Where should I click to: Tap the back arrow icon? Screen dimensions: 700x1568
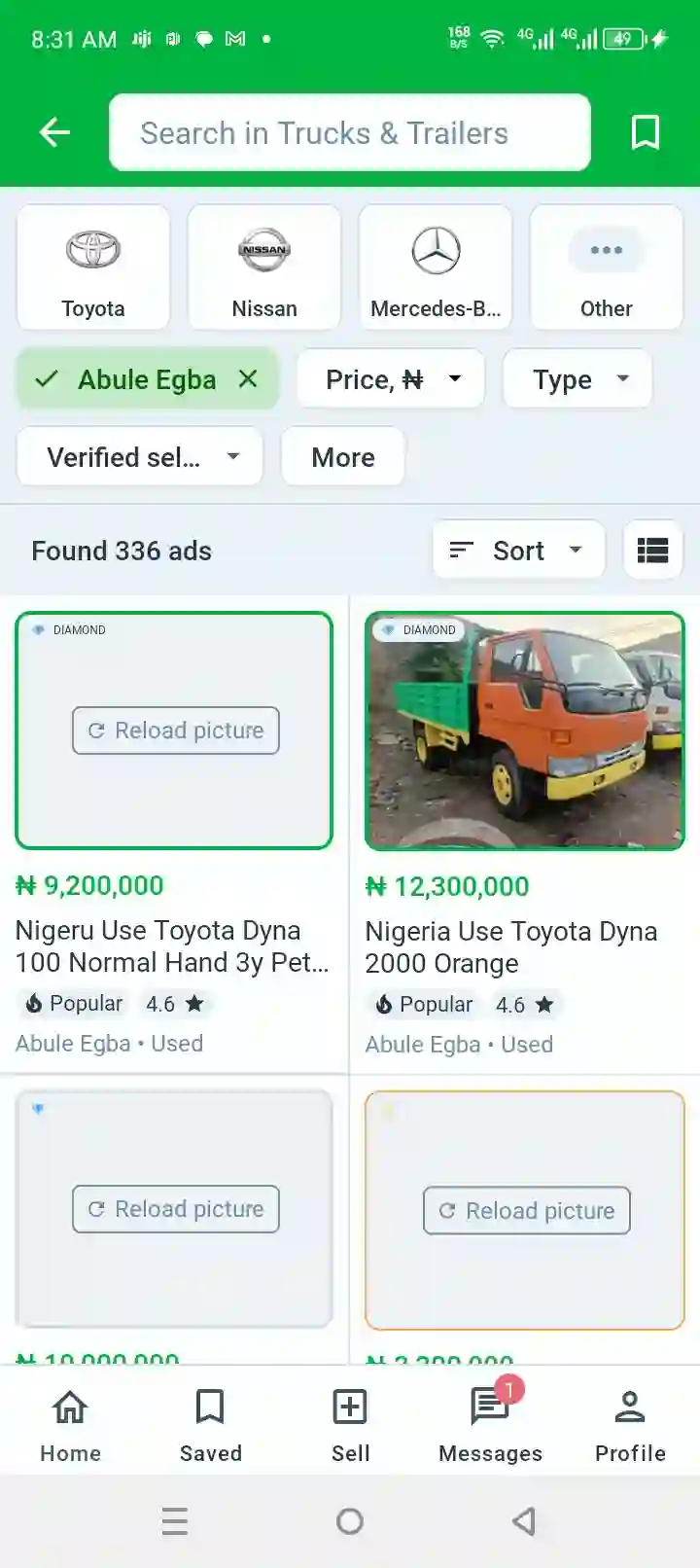click(54, 132)
